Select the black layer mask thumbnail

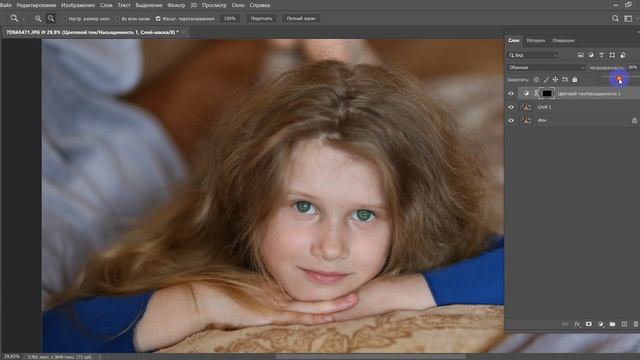tap(547, 93)
